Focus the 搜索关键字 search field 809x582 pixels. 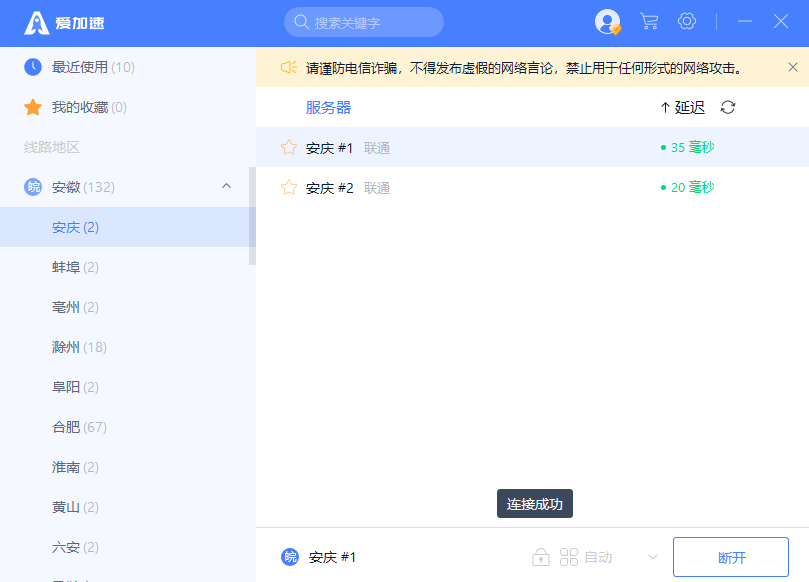tap(364, 22)
